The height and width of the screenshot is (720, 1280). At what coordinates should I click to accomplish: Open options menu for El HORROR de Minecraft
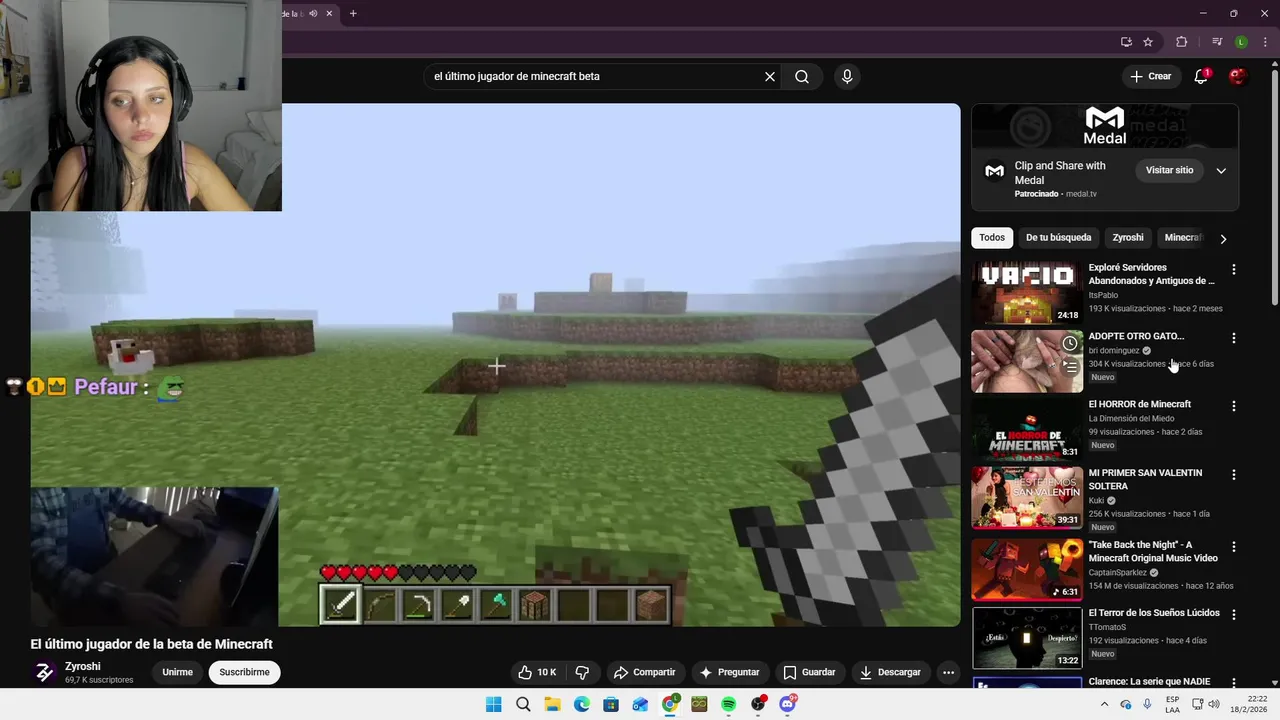point(1233,406)
